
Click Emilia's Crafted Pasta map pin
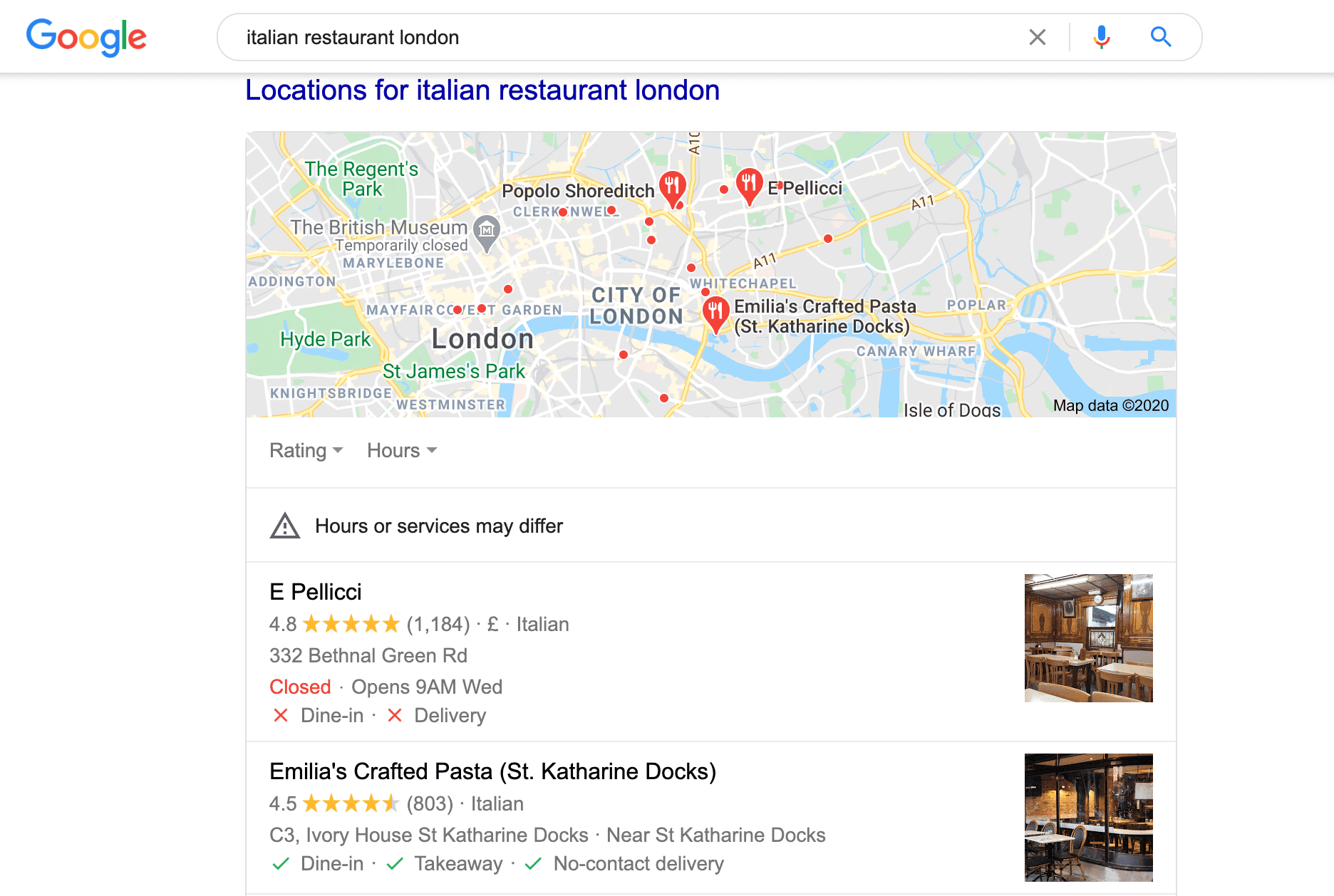click(x=715, y=315)
